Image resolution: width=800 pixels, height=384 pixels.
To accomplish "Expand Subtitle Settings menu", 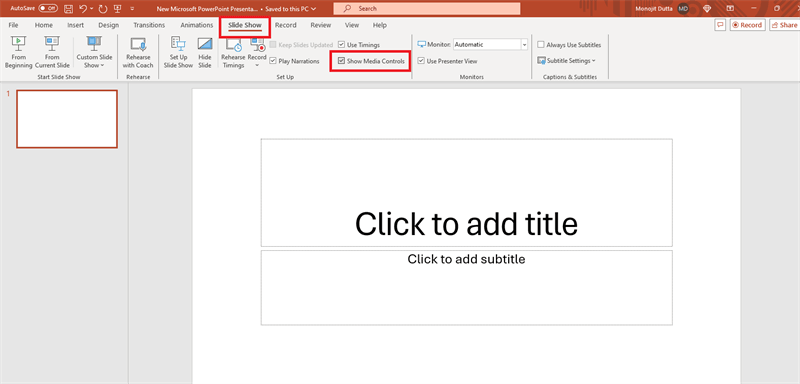I will (x=566, y=61).
